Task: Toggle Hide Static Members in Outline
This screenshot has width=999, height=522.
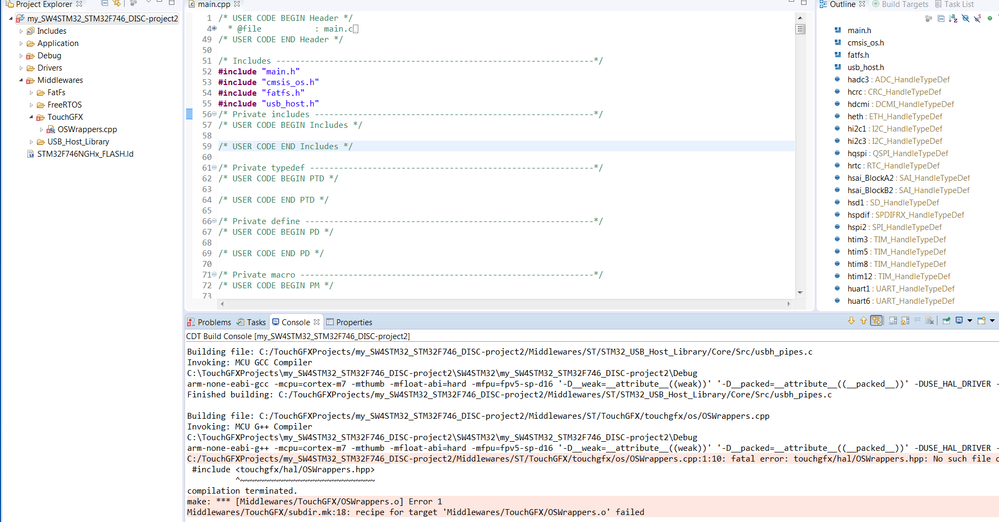Action: coord(977,18)
